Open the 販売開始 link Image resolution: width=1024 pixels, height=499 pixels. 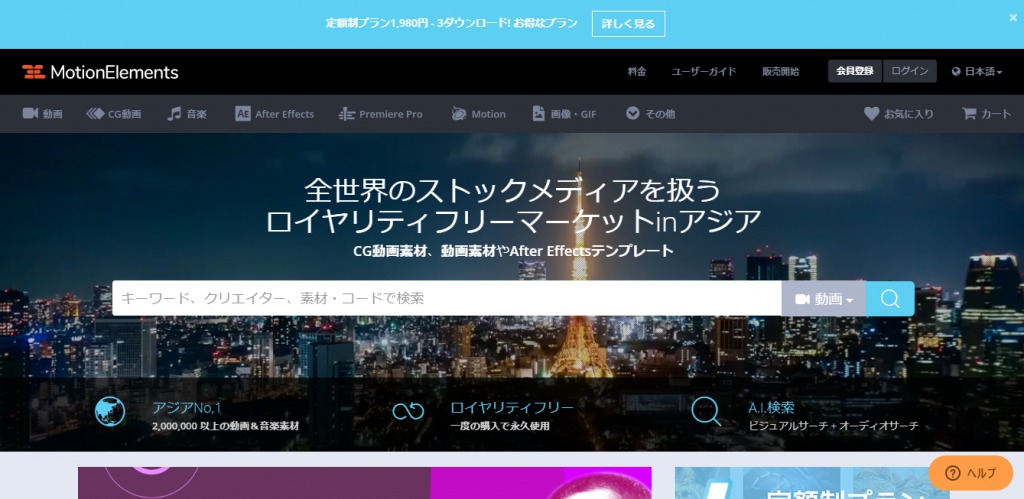[780, 72]
